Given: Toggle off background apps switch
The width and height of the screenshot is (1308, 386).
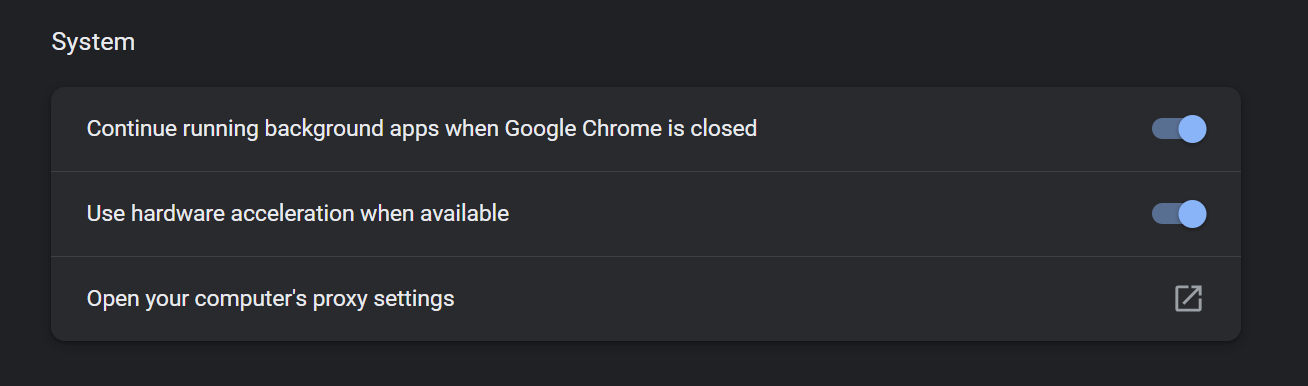Looking at the screenshot, I should coord(1179,129).
